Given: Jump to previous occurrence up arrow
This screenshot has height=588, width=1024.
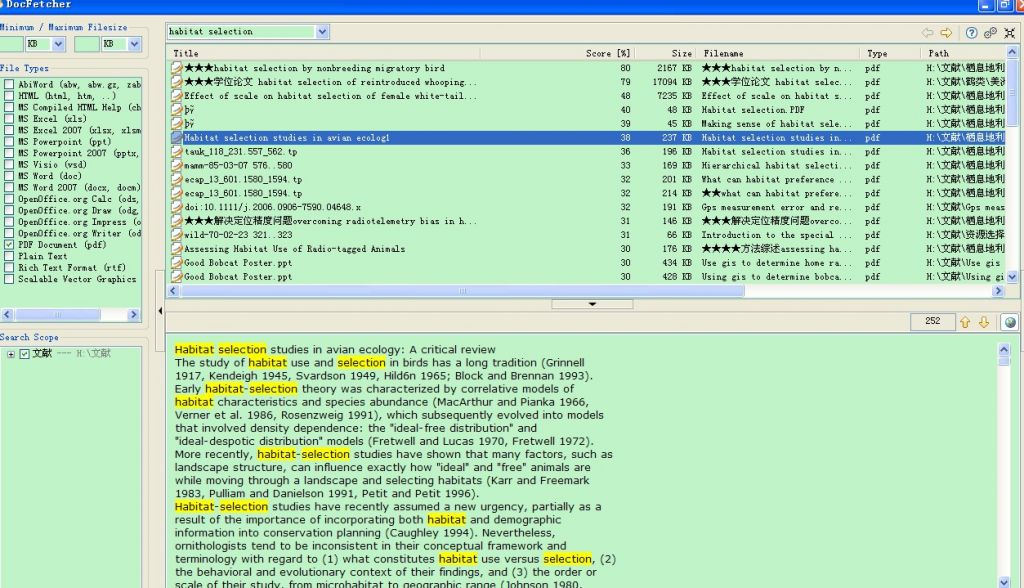Looking at the screenshot, I should click(x=965, y=322).
